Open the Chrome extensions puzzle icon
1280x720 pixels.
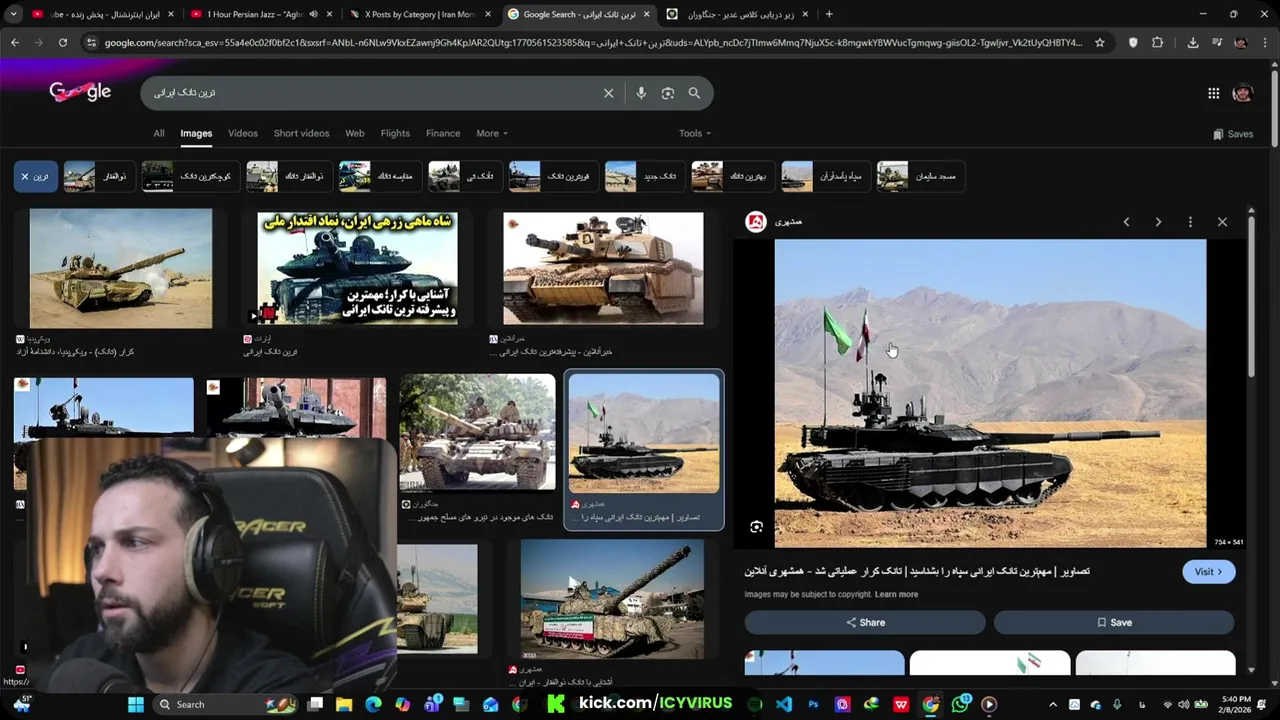(1157, 43)
